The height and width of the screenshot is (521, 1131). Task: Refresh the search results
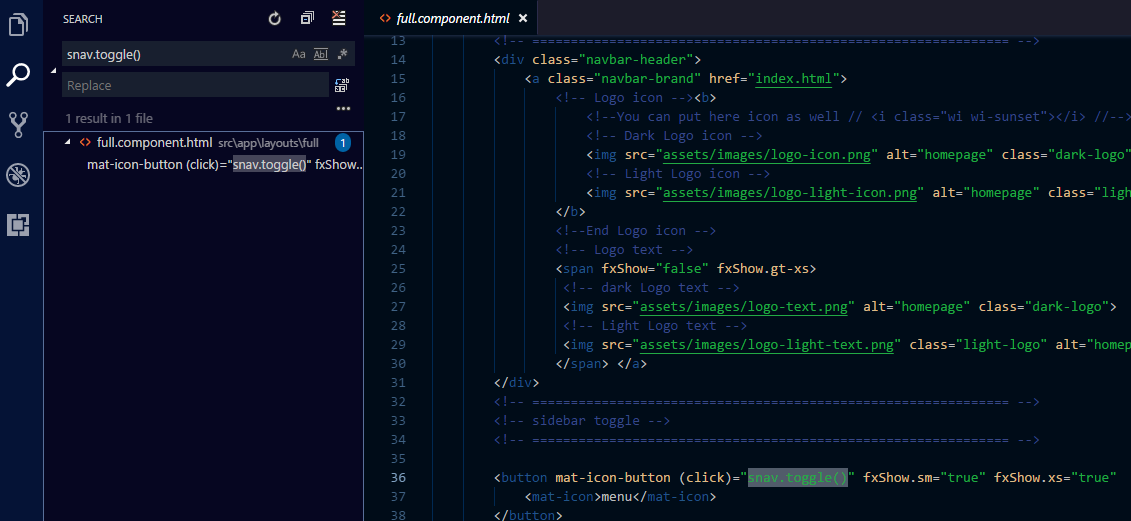click(x=275, y=19)
